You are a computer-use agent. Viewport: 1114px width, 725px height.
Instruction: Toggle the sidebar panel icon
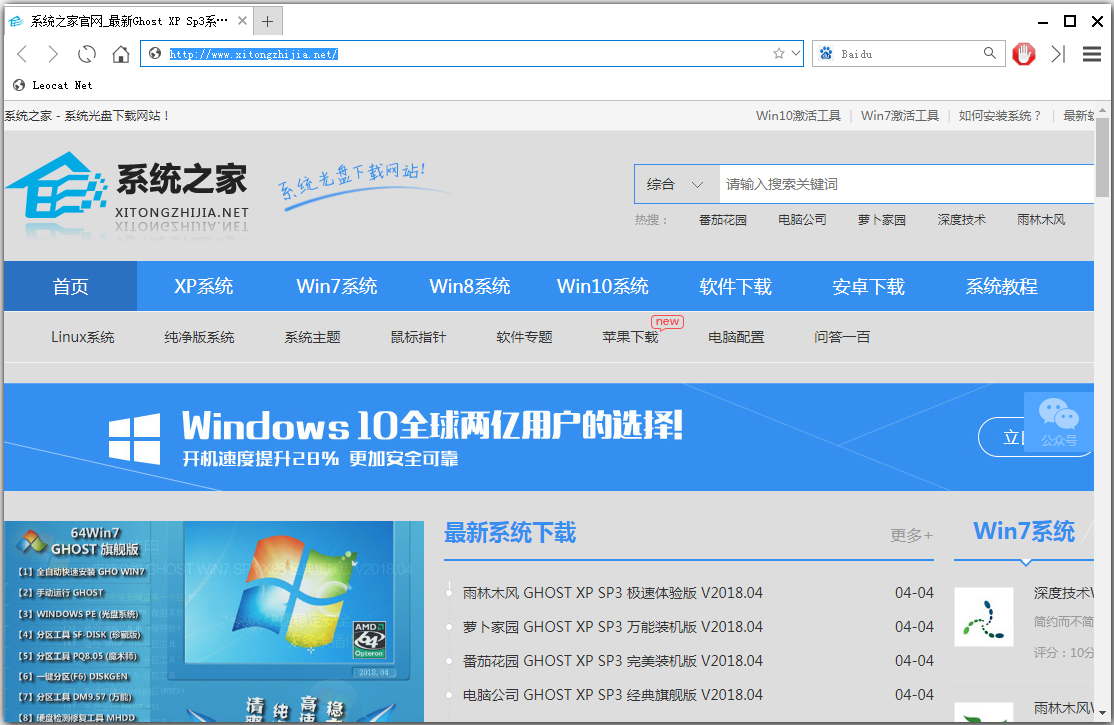coord(1059,54)
